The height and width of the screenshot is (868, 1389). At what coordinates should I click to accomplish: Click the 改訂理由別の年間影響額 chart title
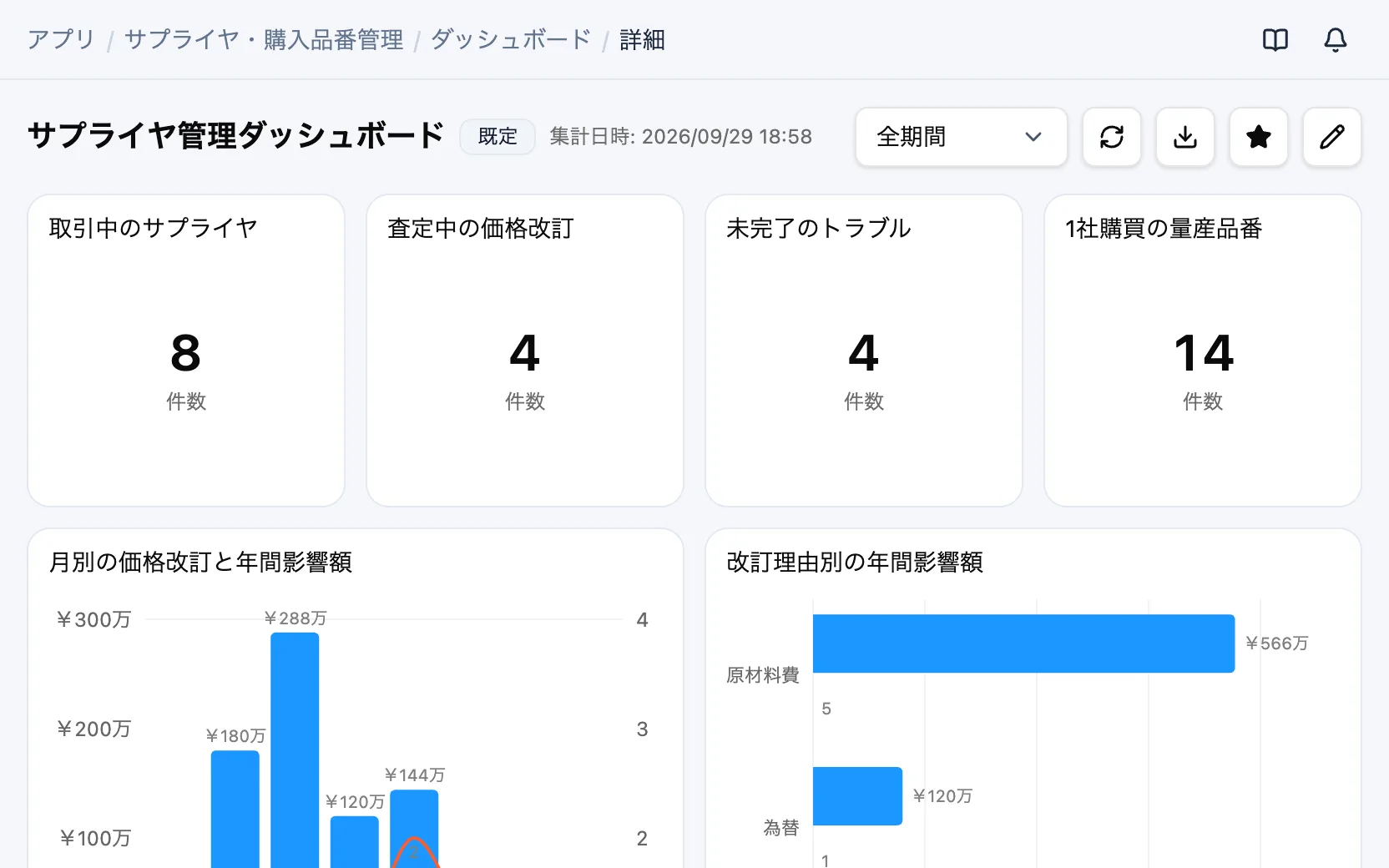tap(855, 563)
